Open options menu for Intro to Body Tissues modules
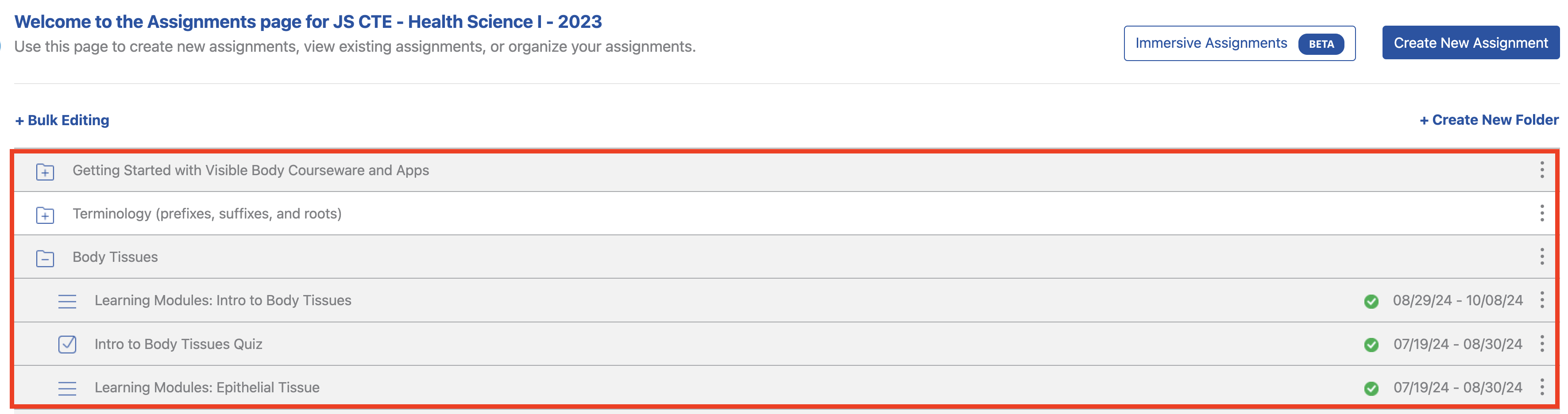 tap(1542, 300)
